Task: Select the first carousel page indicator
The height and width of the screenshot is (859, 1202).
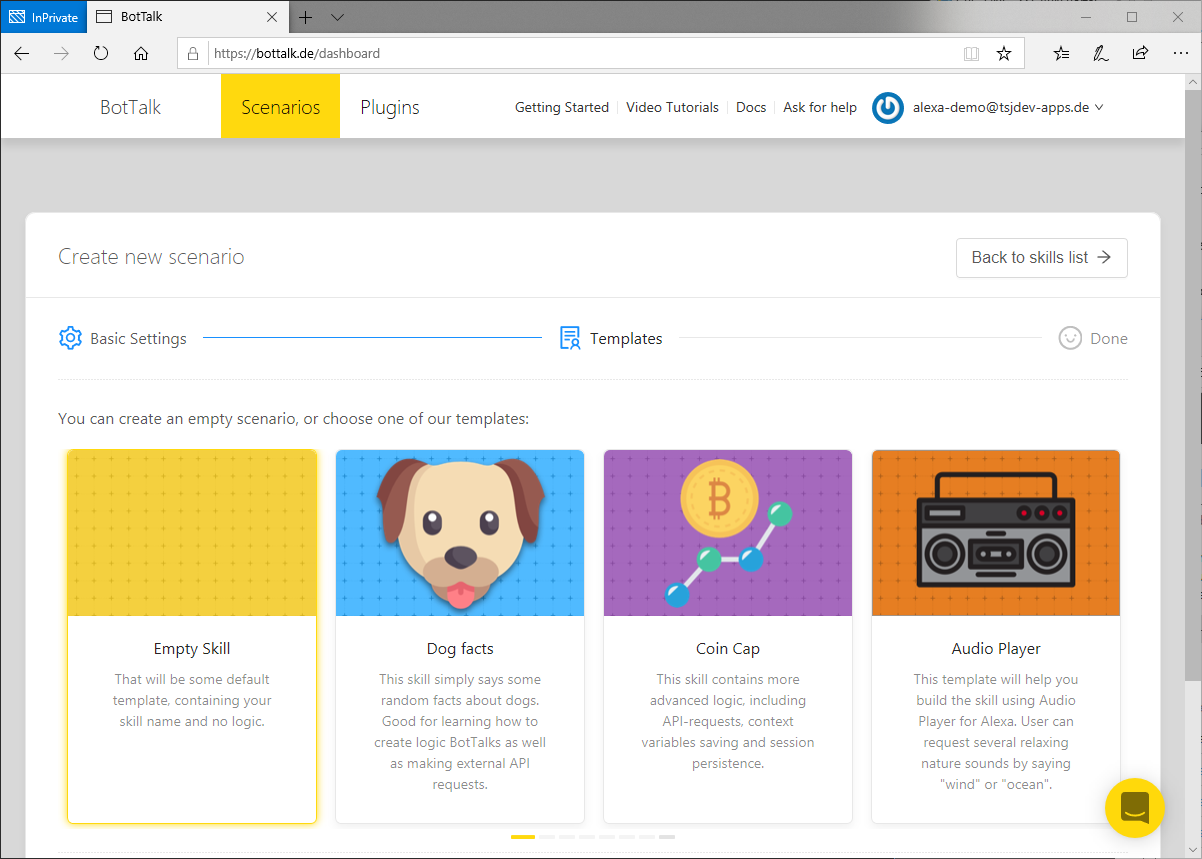Action: click(522, 836)
